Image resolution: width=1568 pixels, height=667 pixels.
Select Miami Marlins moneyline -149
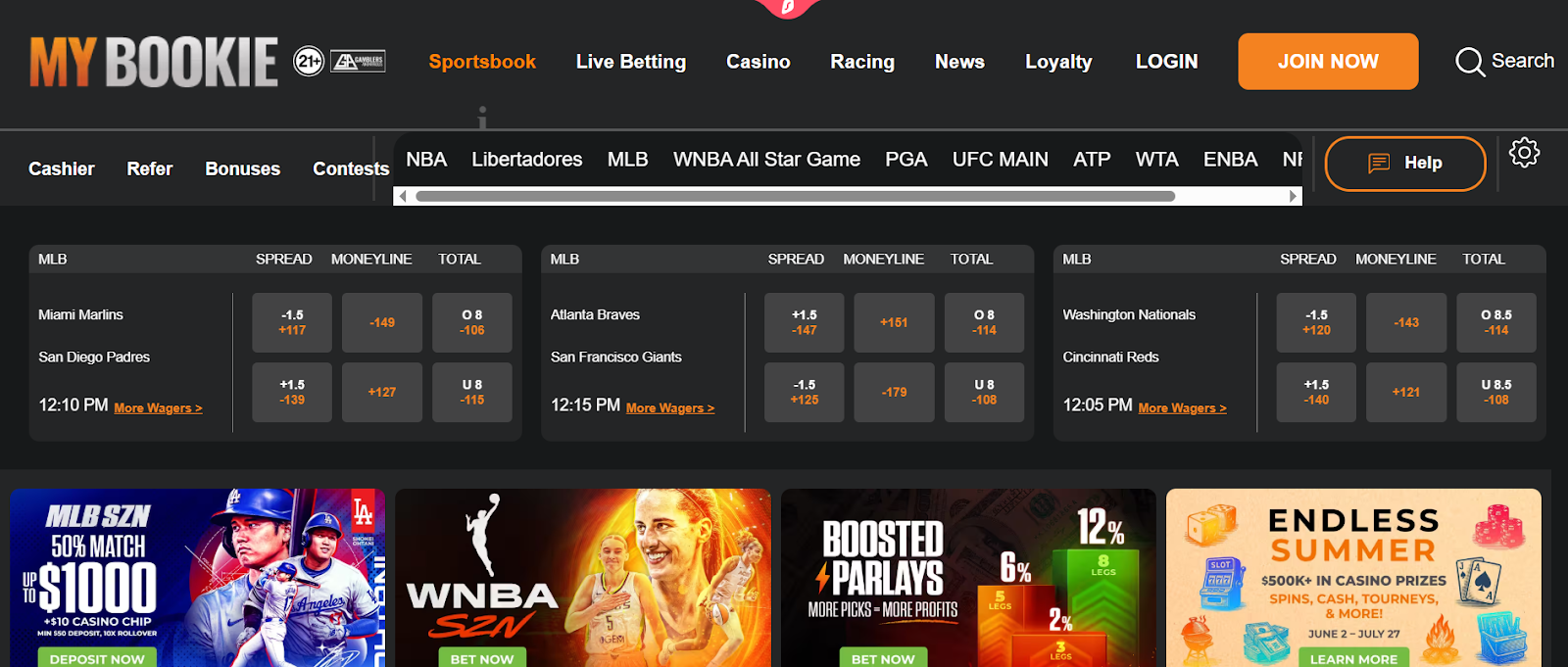382,322
